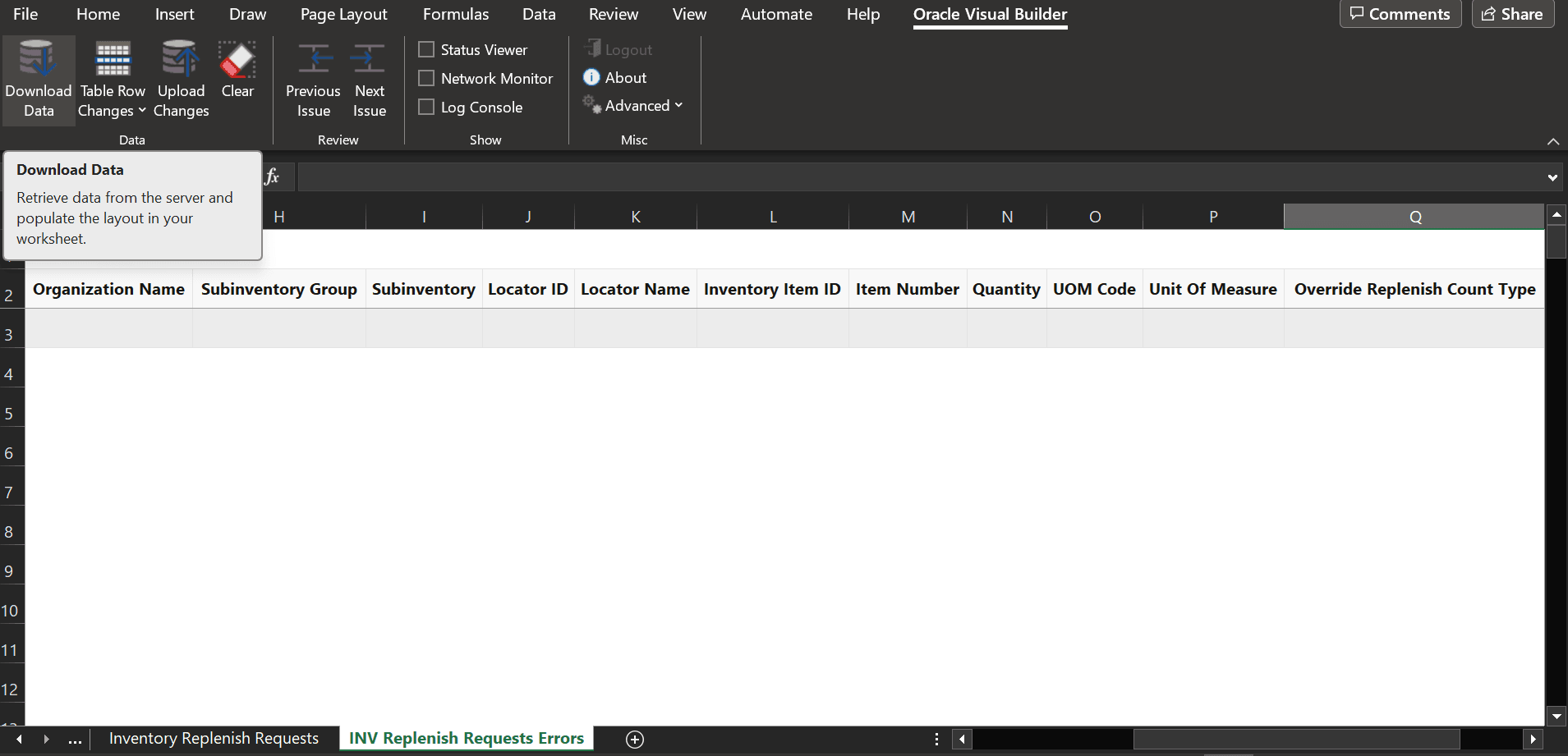
Task: Click inside the formula bar input
Action: [x=920, y=176]
